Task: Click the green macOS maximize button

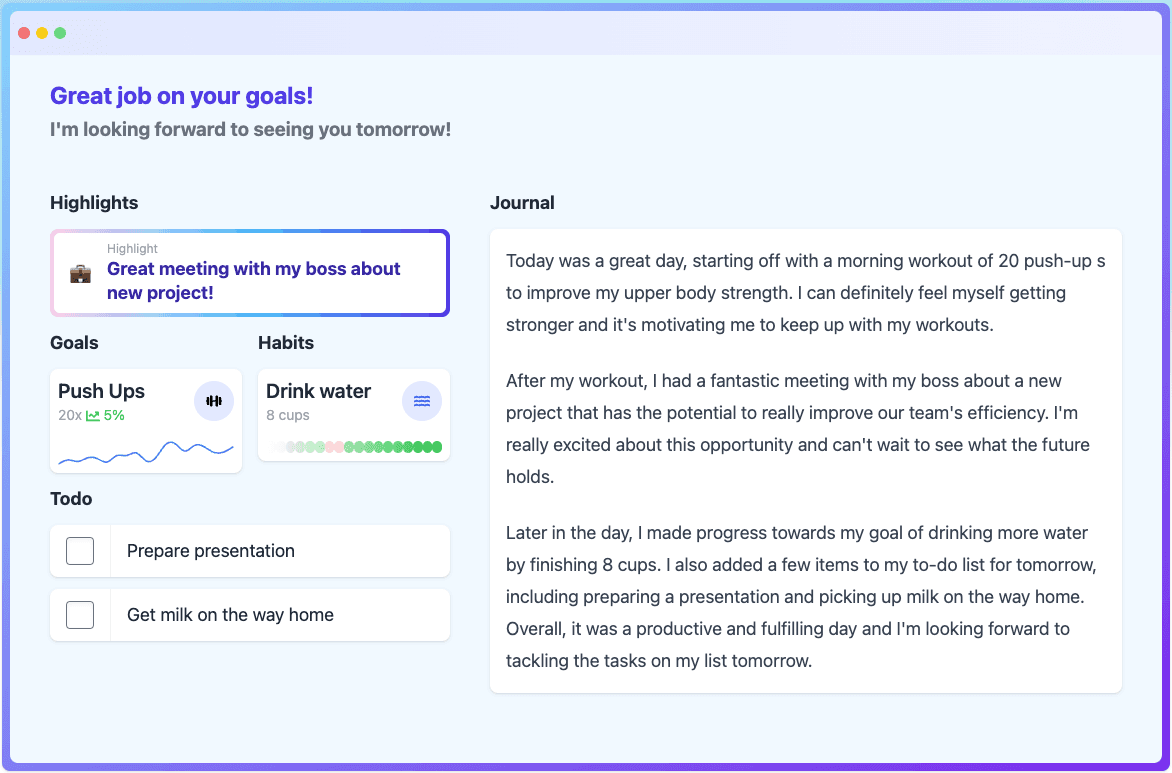Action: pyautogui.click(x=60, y=33)
